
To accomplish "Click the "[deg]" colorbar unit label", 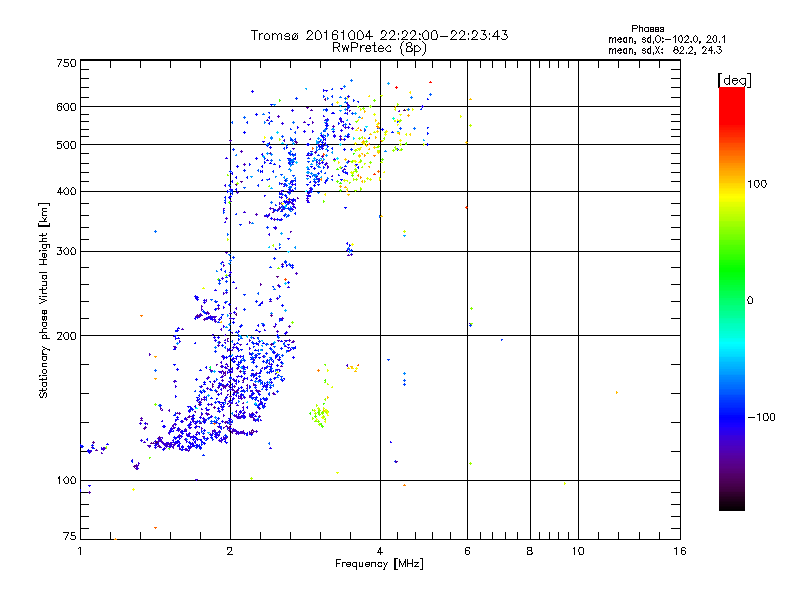I will [734, 80].
